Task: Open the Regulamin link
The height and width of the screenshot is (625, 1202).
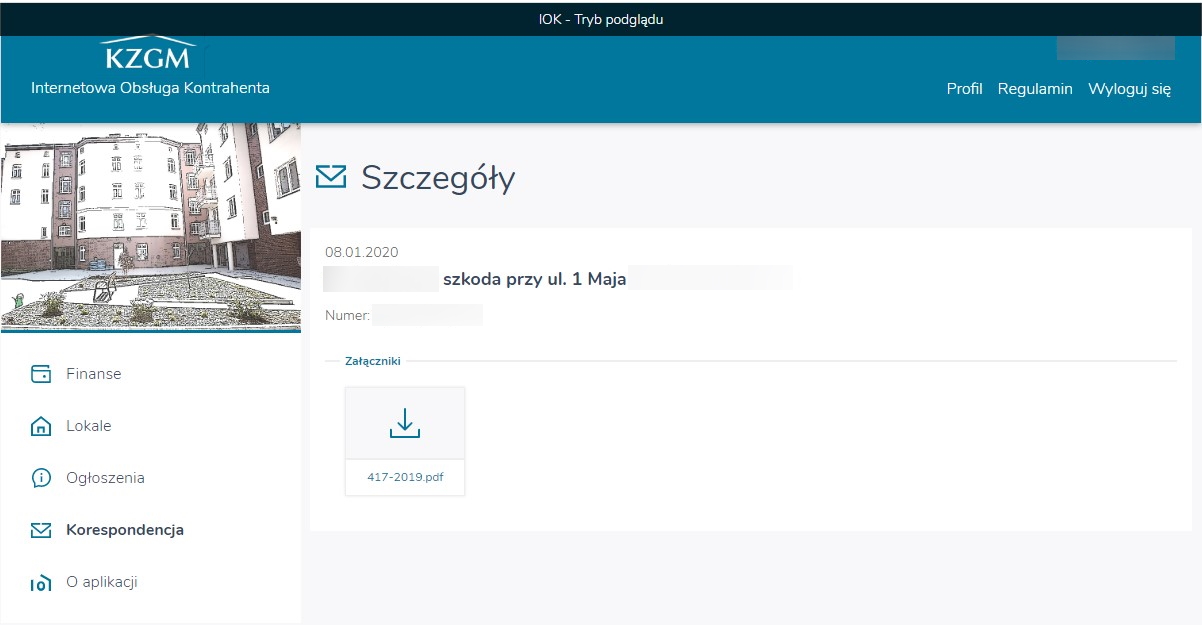Action: pyautogui.click(x=1035, y=89)
